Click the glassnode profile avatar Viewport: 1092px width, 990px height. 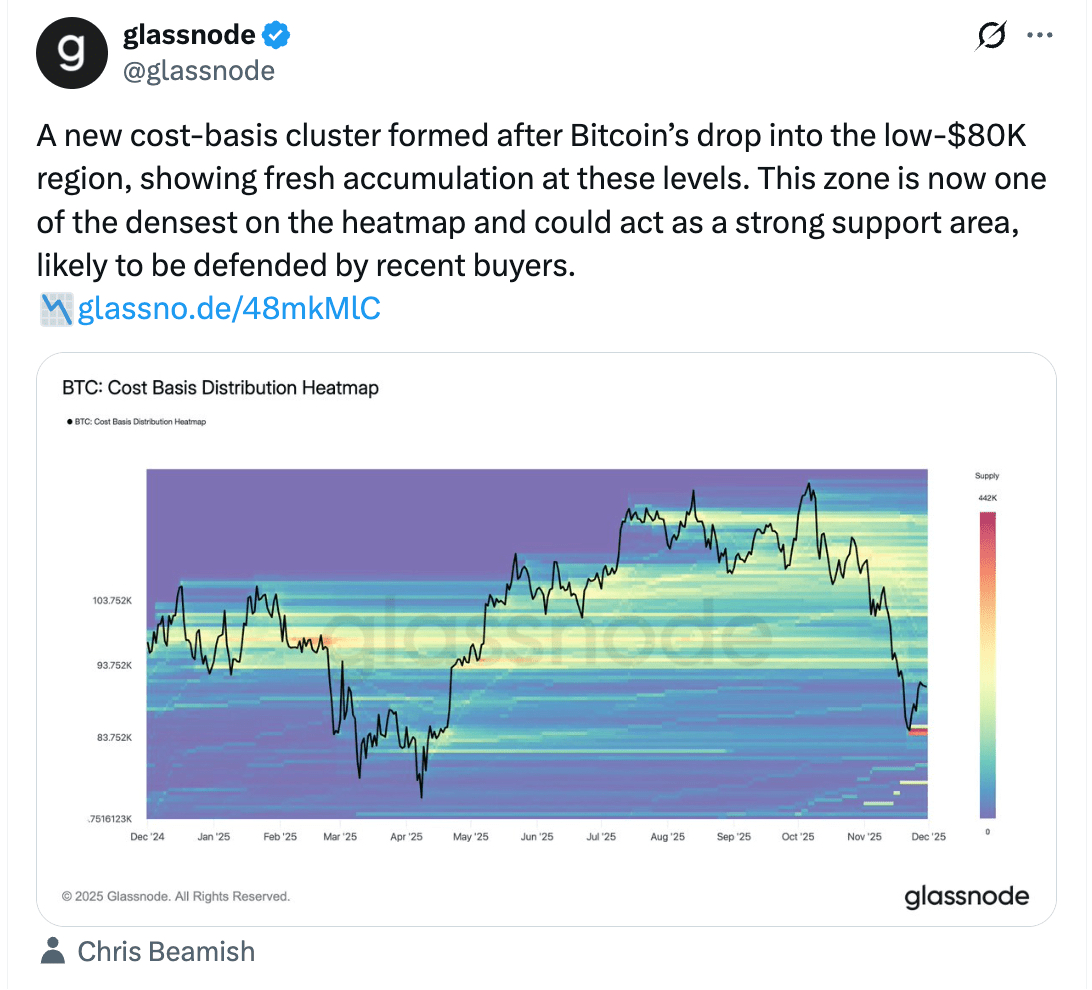coord(71,53)
